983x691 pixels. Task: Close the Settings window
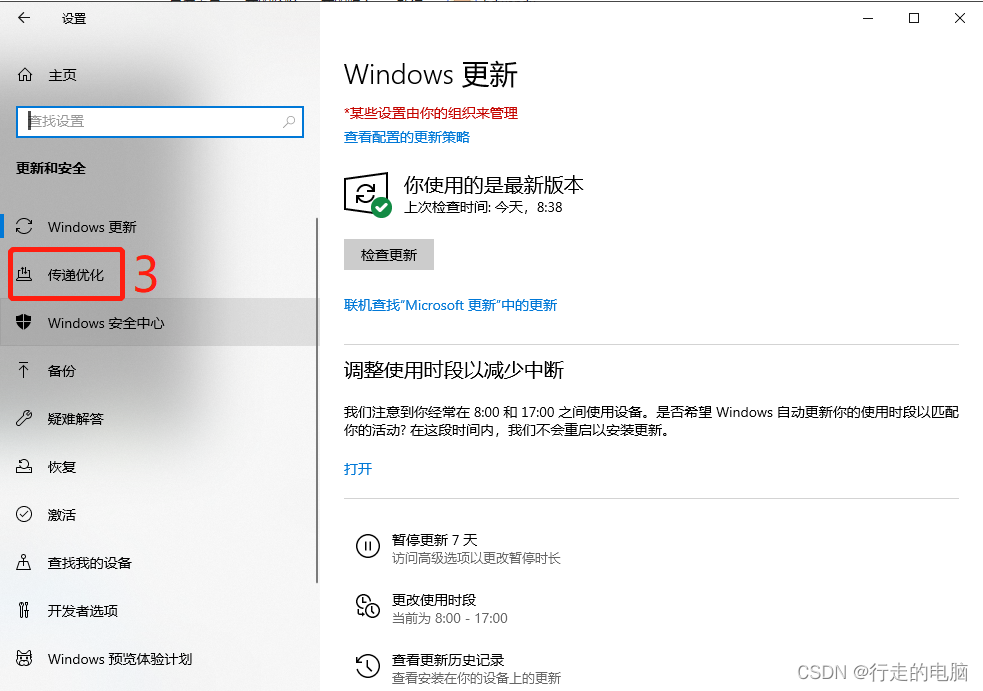point(960,18)
